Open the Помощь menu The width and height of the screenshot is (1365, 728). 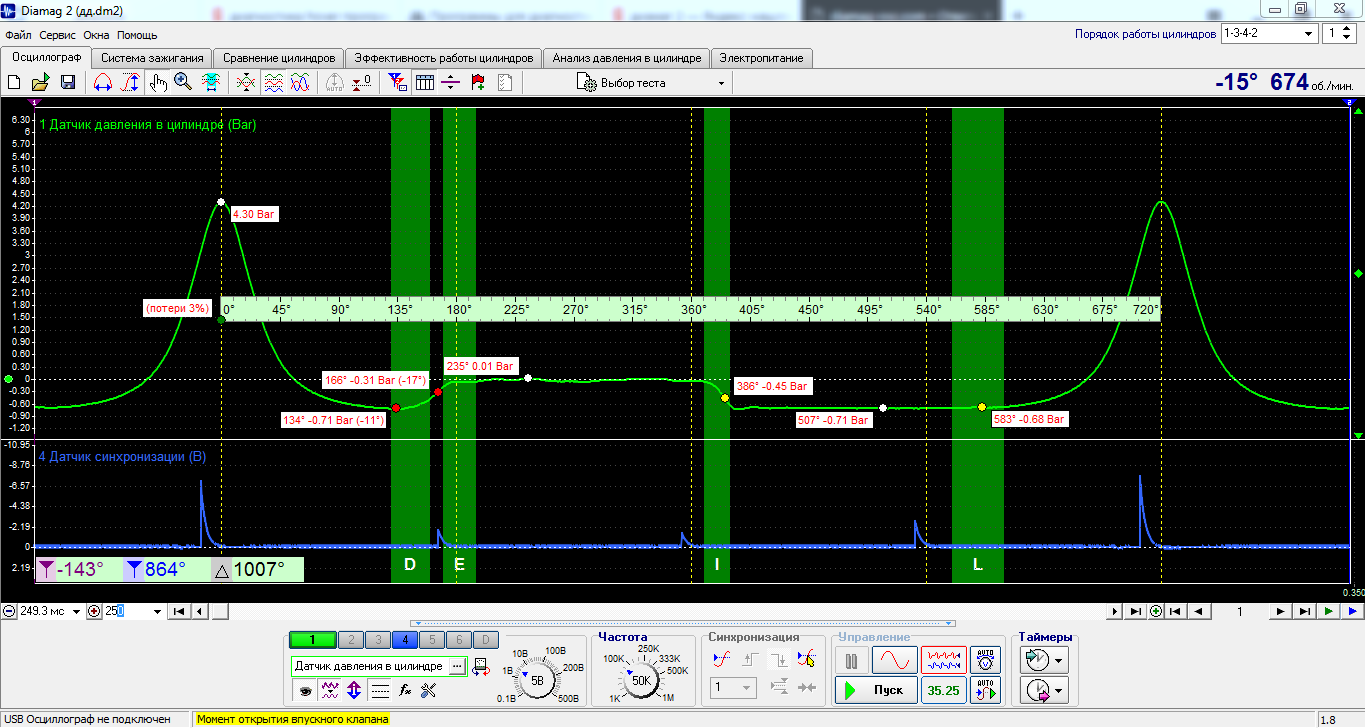click(x=137, y=35)
